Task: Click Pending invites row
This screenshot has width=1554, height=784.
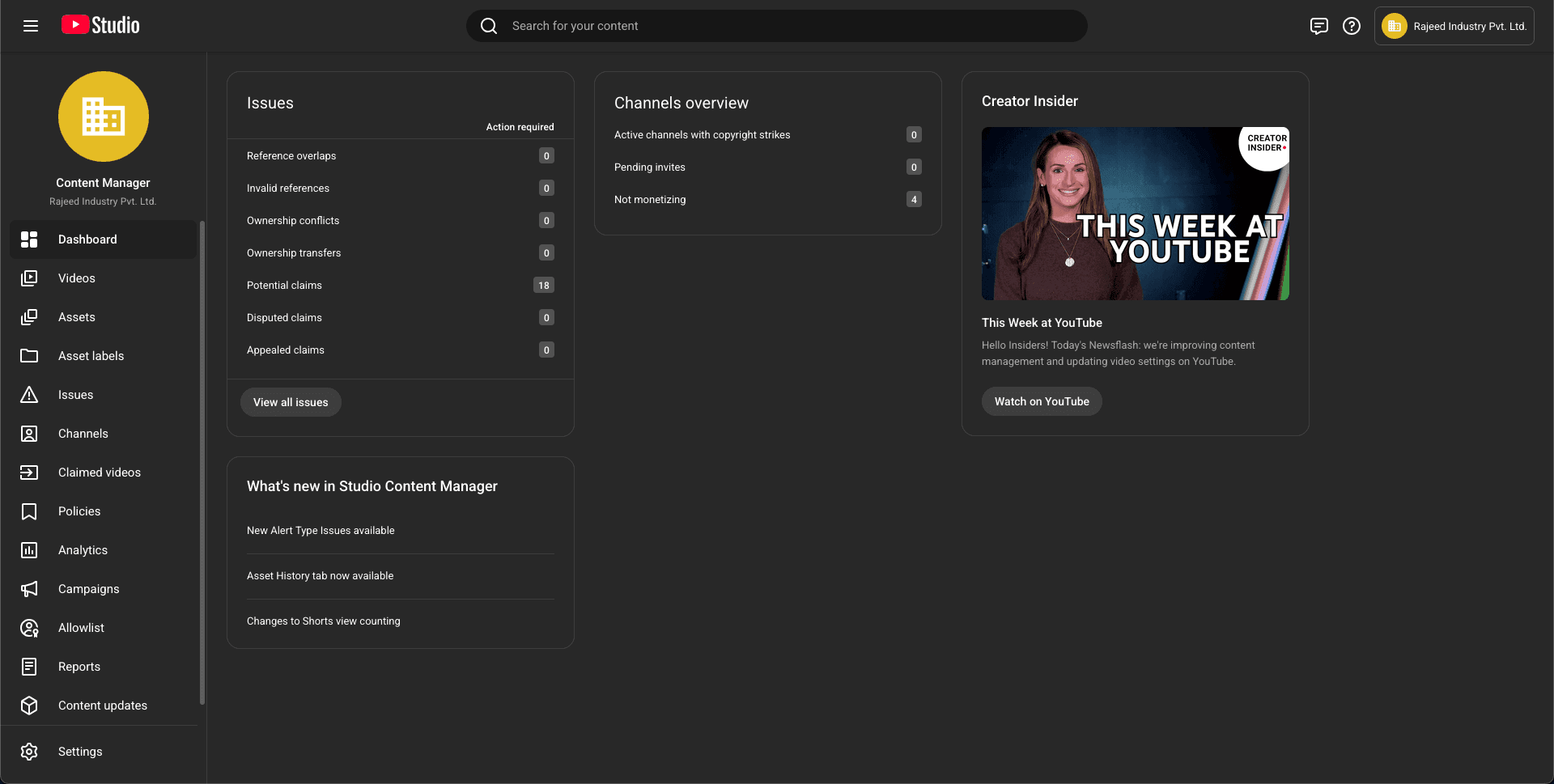Action: point(768,167)
